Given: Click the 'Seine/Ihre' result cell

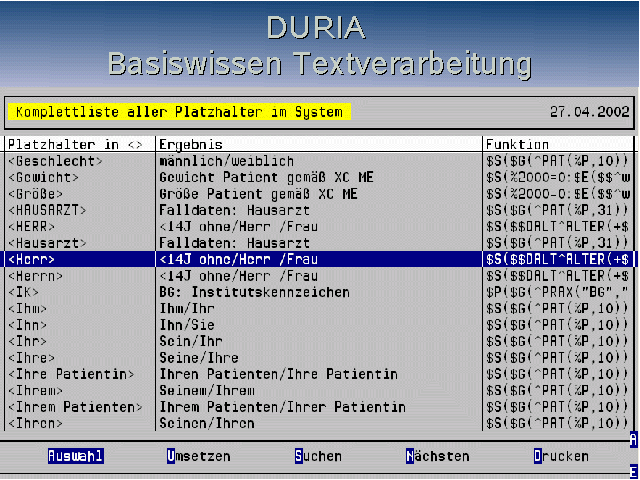Looking at the screenshot, I should (199, 358).
